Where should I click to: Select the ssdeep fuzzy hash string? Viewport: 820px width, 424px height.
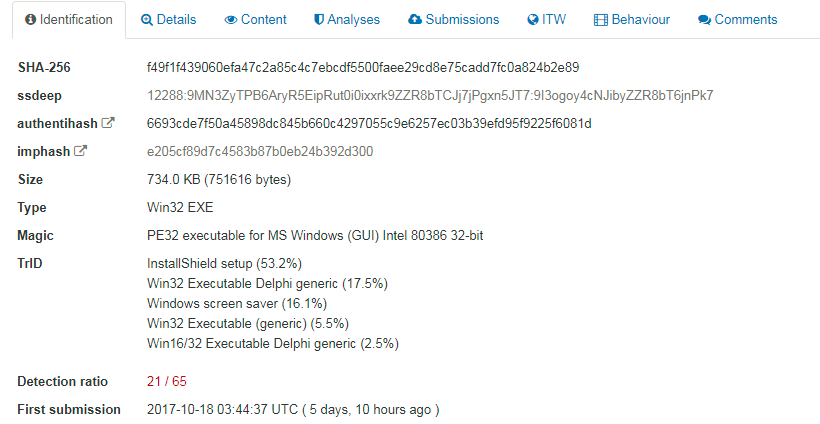(x=430, y=96)
